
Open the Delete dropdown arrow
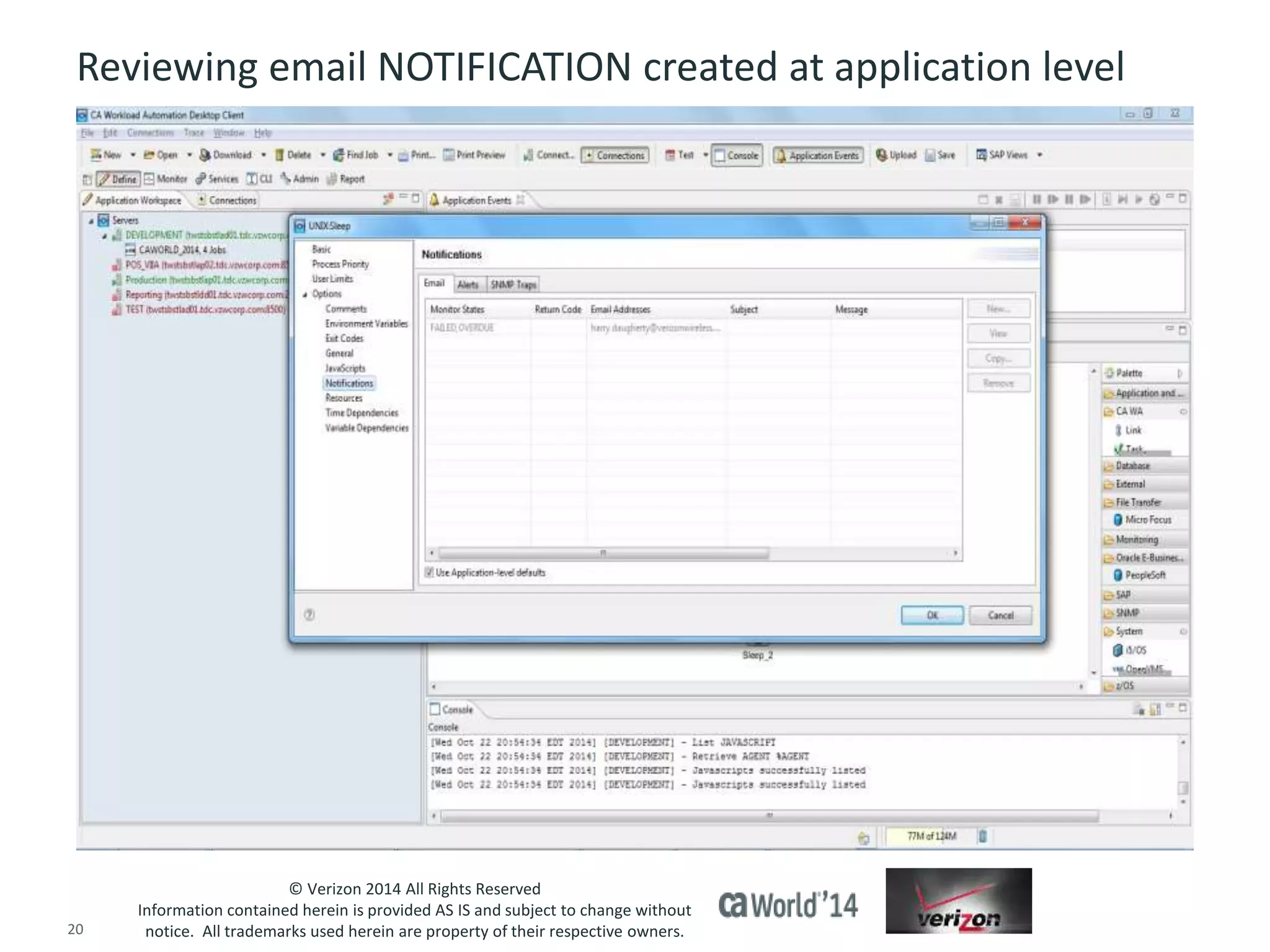(322, 155)
